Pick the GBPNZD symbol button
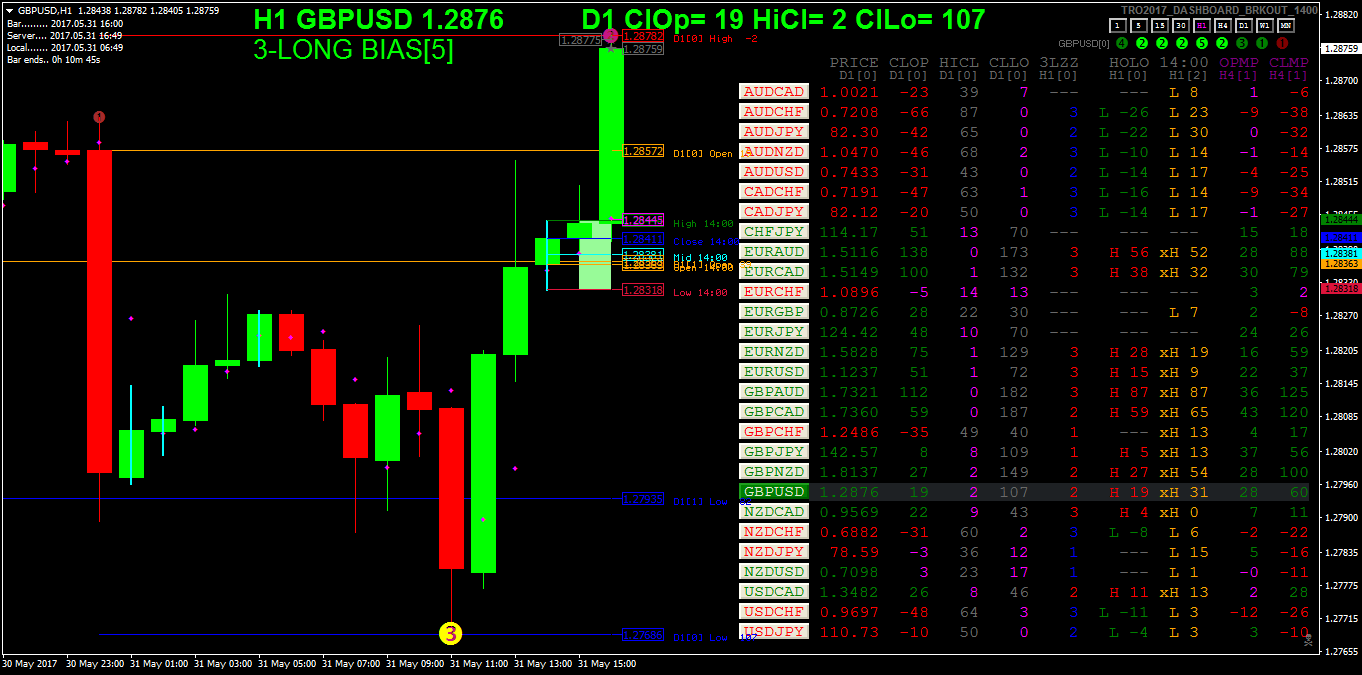 pos(774,471)
